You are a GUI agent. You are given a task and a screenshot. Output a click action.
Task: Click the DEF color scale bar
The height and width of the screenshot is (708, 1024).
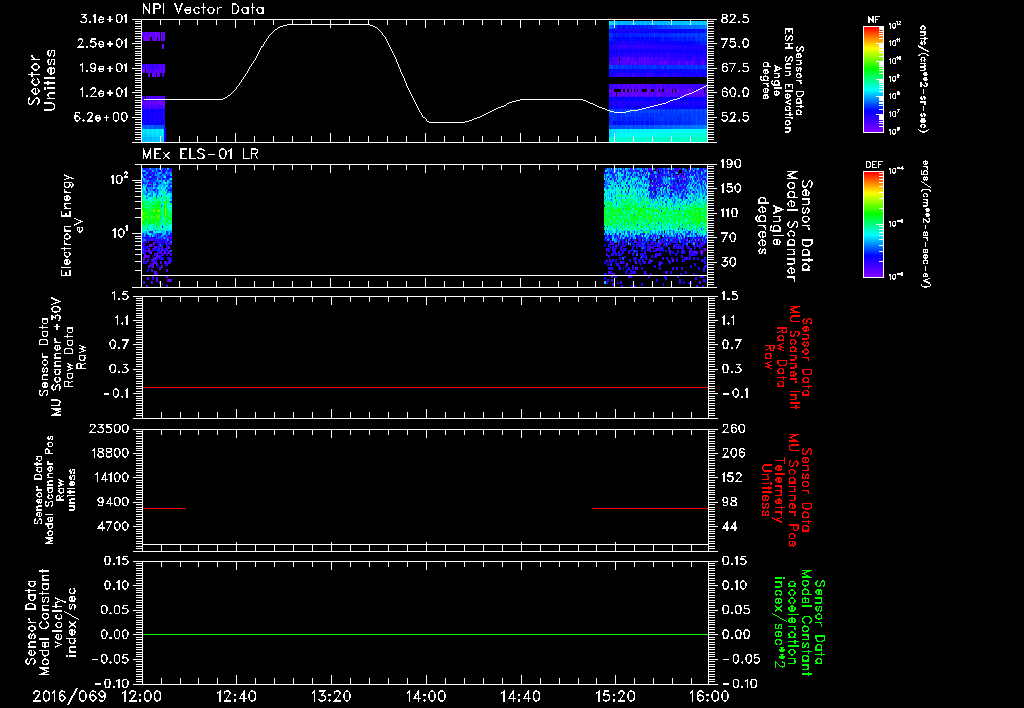(x=874, y=224)
